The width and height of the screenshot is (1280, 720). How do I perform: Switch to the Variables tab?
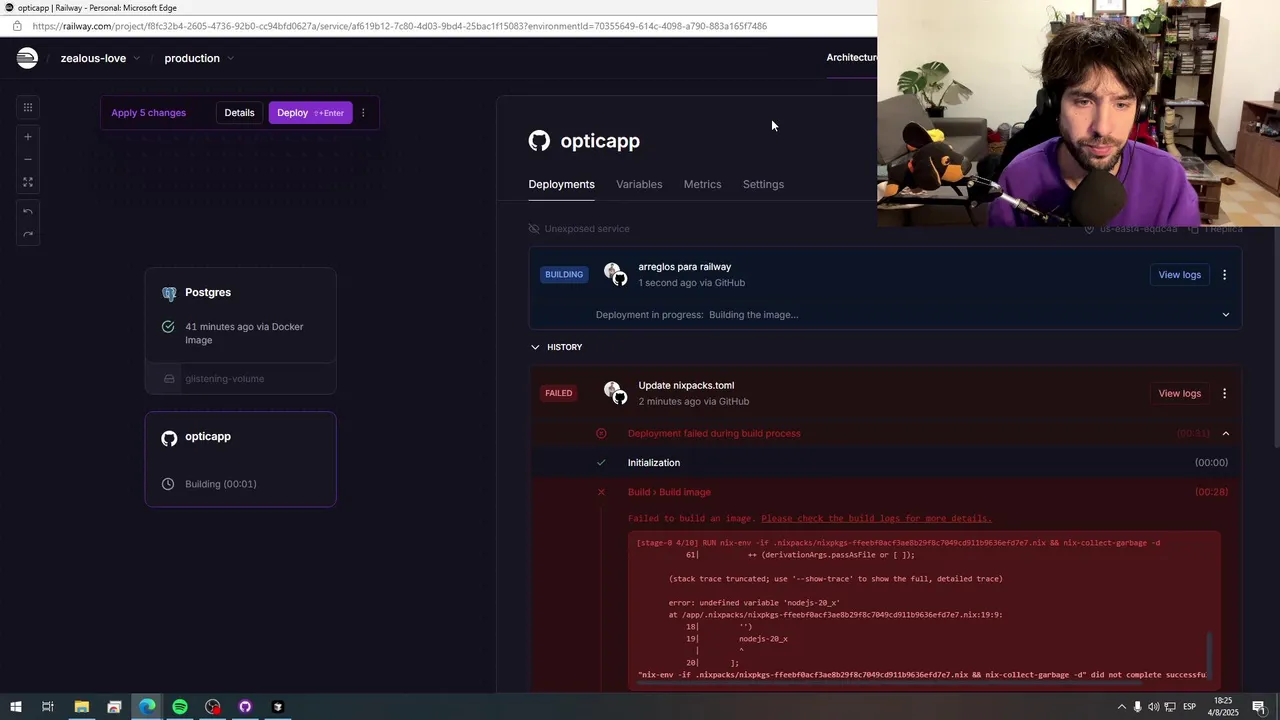point(639,184)
